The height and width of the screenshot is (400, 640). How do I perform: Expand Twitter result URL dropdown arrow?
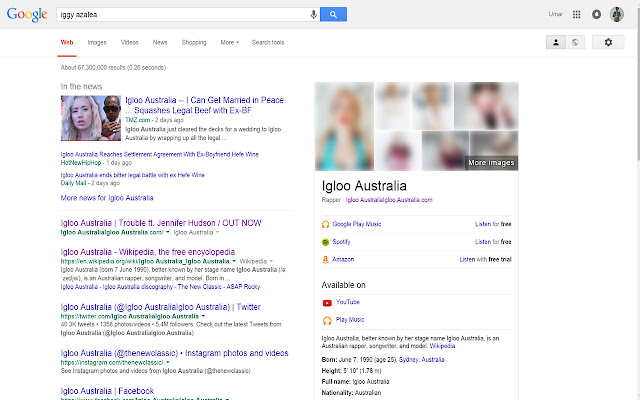[x=203, y=316]
